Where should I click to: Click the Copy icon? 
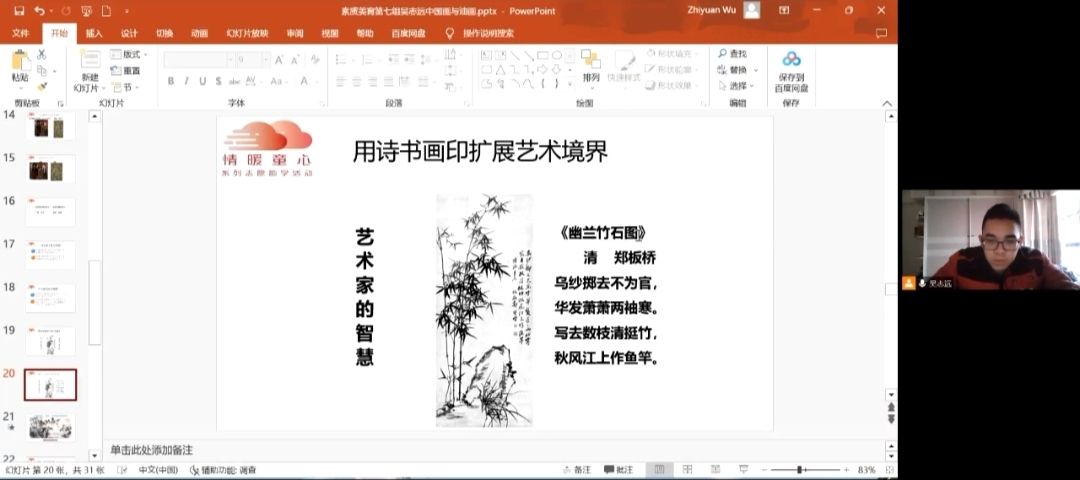pos(42,70)
